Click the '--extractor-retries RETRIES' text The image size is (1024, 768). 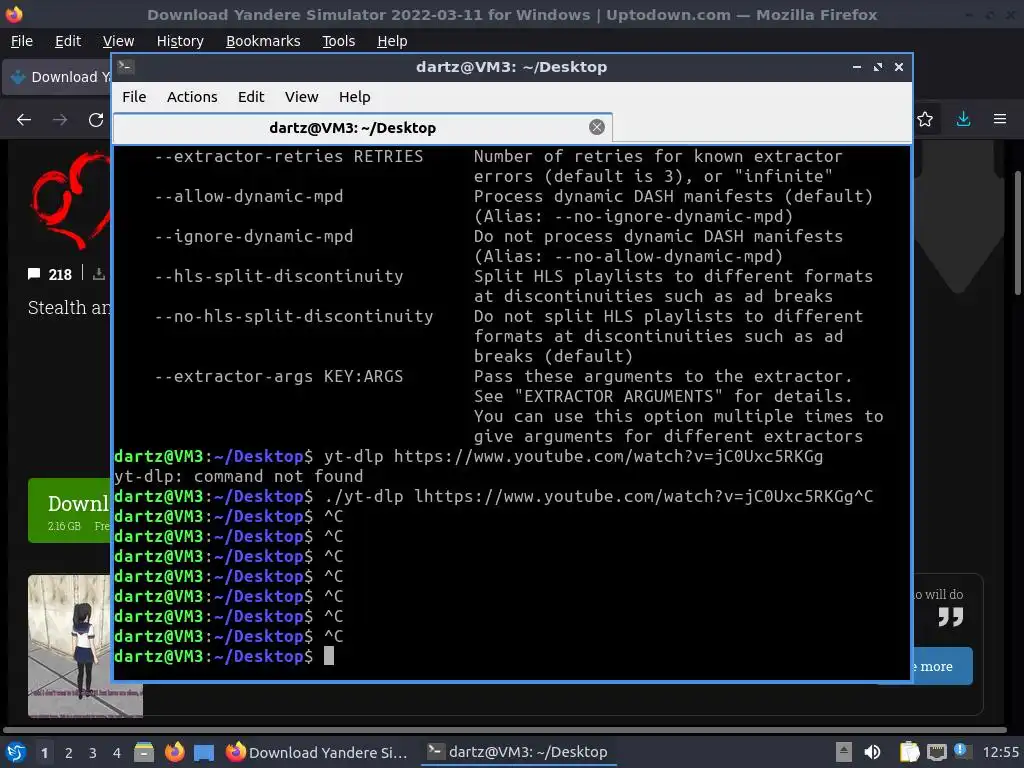pyautogui.click(x=289, y=157)
